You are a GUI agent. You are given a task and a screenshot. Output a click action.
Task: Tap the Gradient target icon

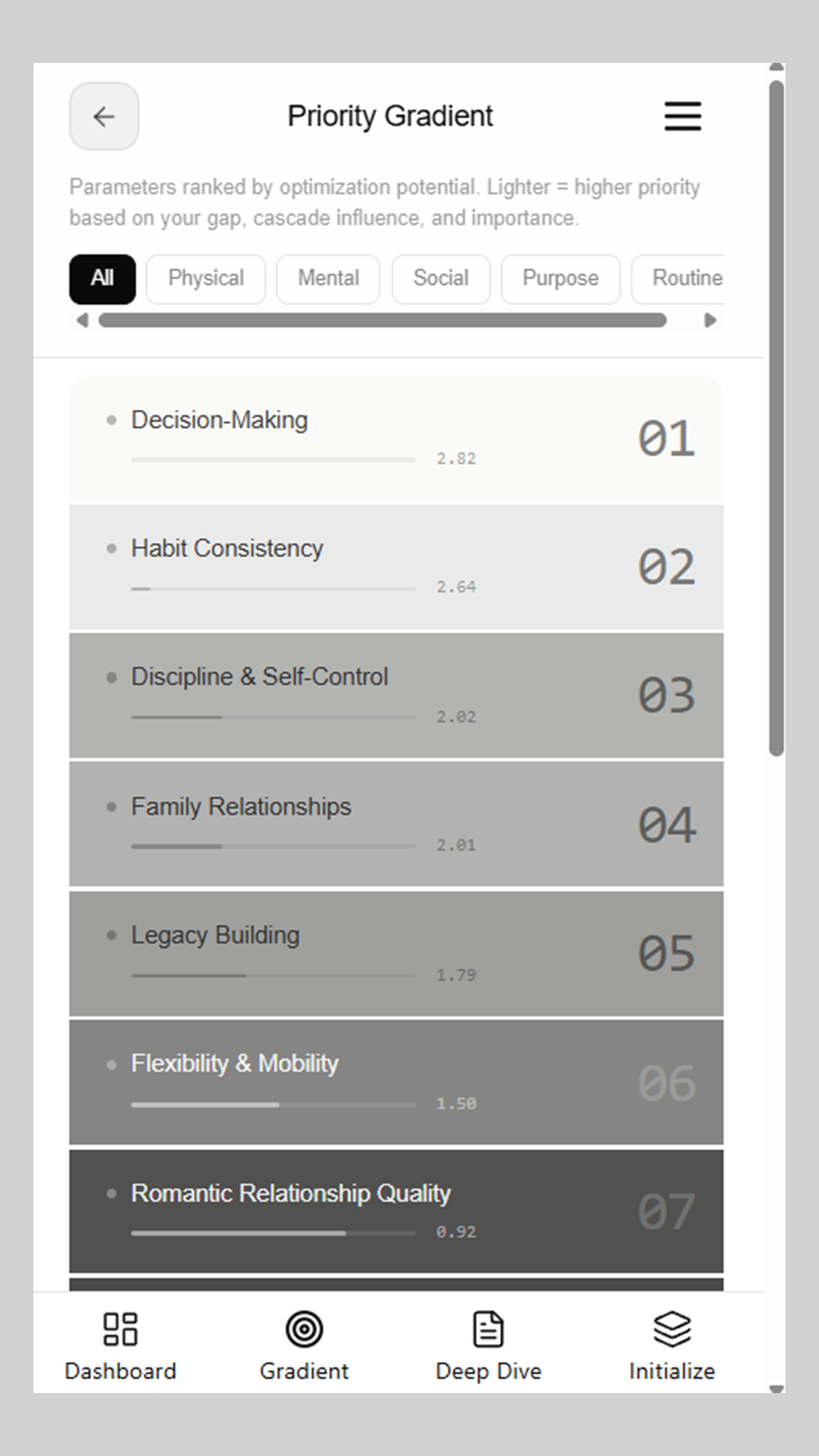[304, 1329]
